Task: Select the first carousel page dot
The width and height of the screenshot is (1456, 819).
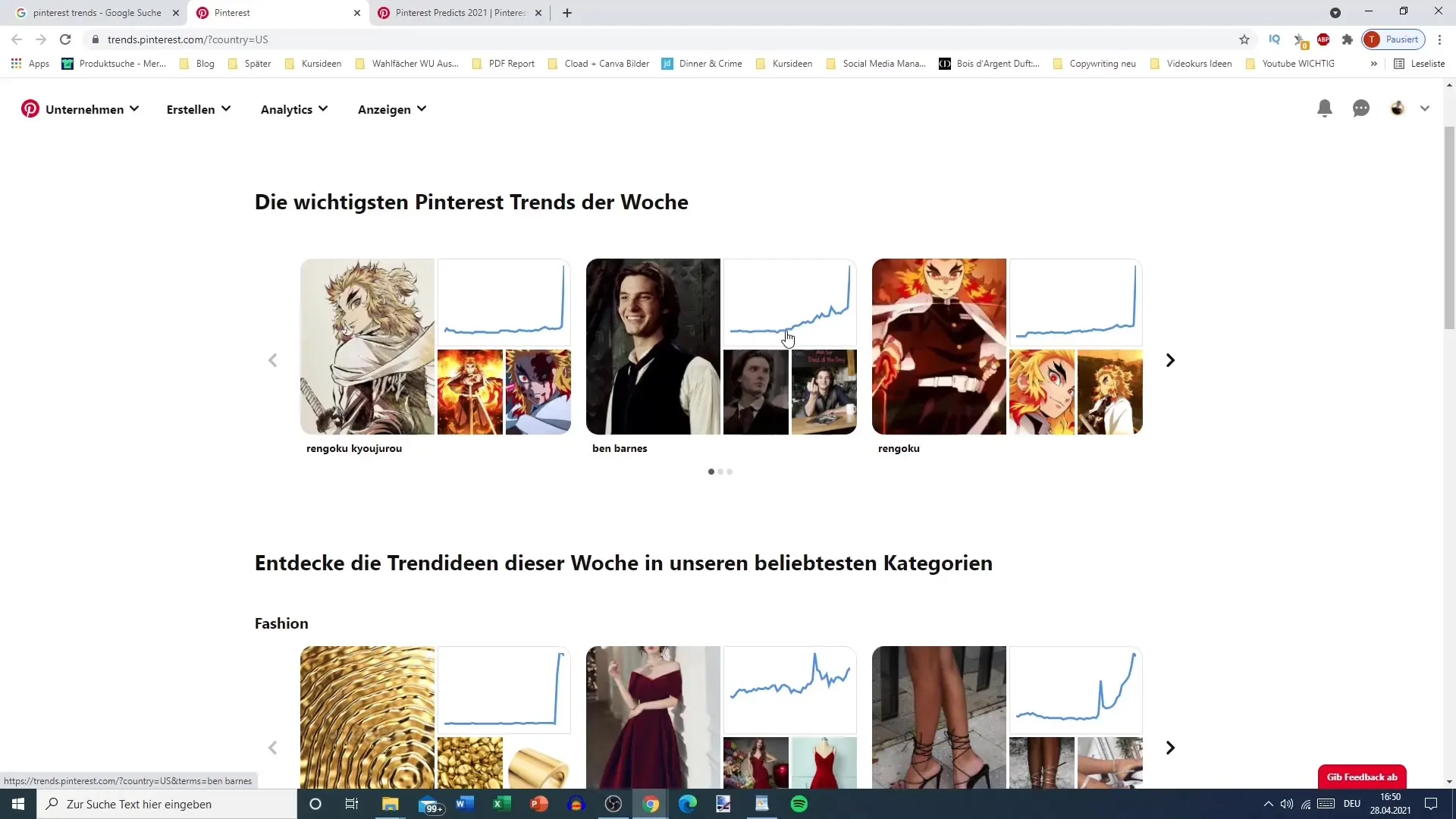Action: tap(711, 472)
